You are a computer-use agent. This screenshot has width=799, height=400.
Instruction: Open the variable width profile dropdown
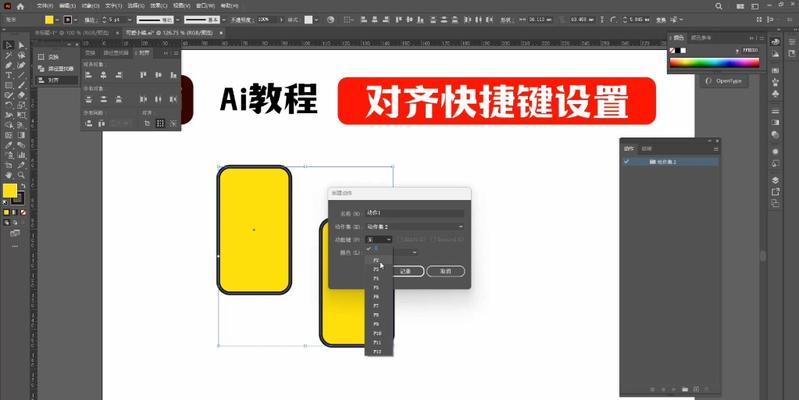point(177,20)
